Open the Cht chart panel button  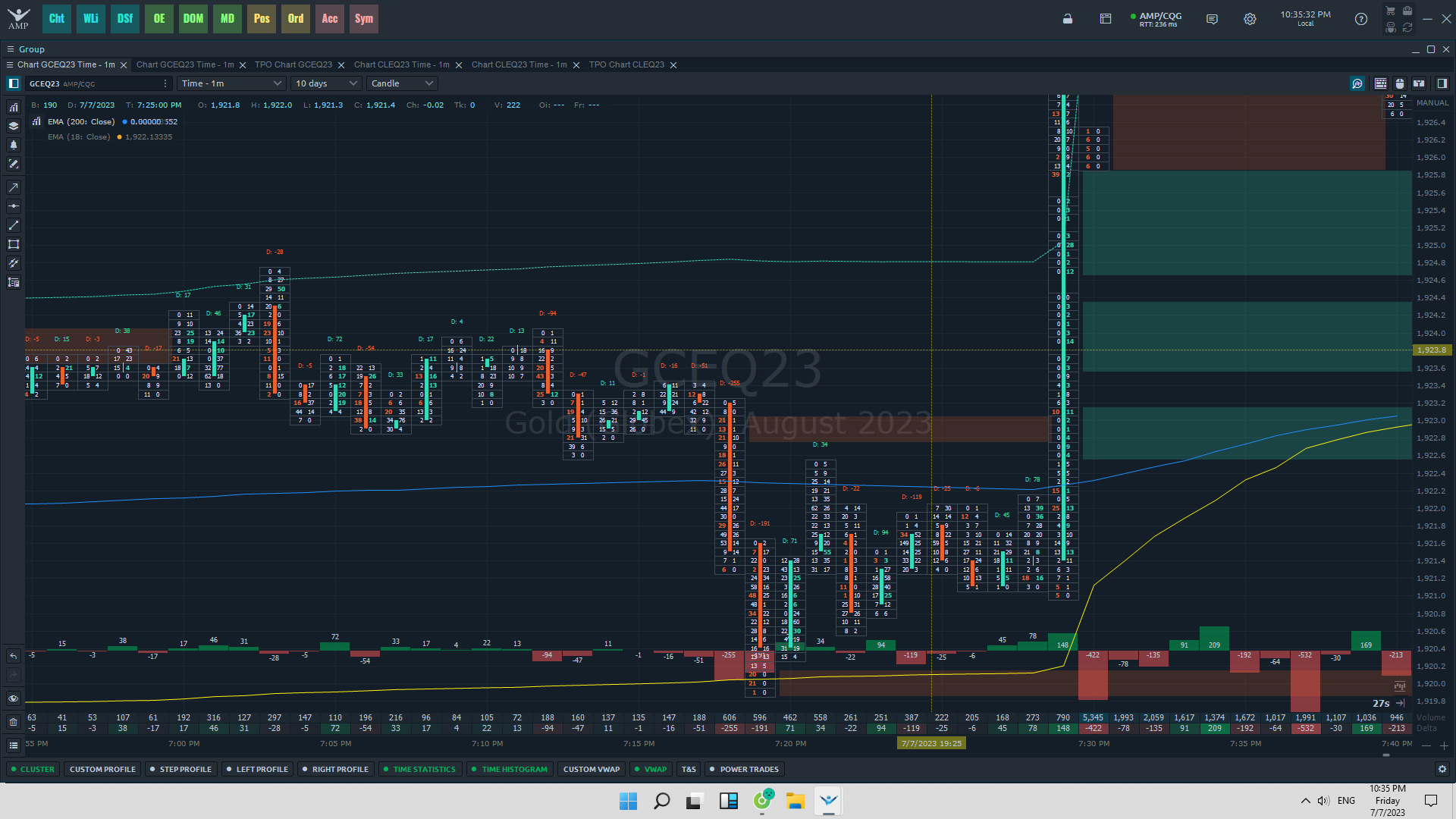pyautogui.click(x=57, y=18)
